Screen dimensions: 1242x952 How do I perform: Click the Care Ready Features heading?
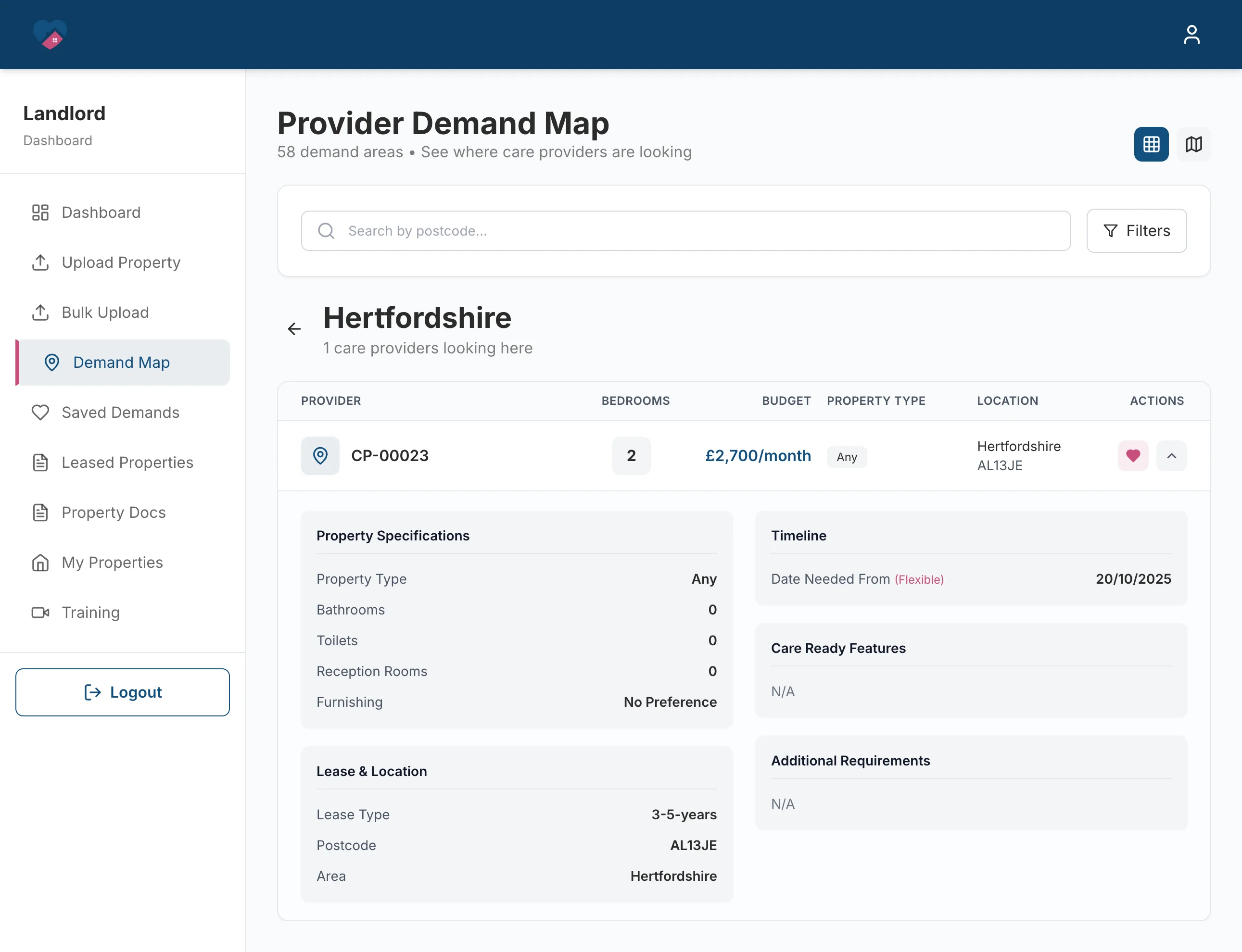(838, 648)
